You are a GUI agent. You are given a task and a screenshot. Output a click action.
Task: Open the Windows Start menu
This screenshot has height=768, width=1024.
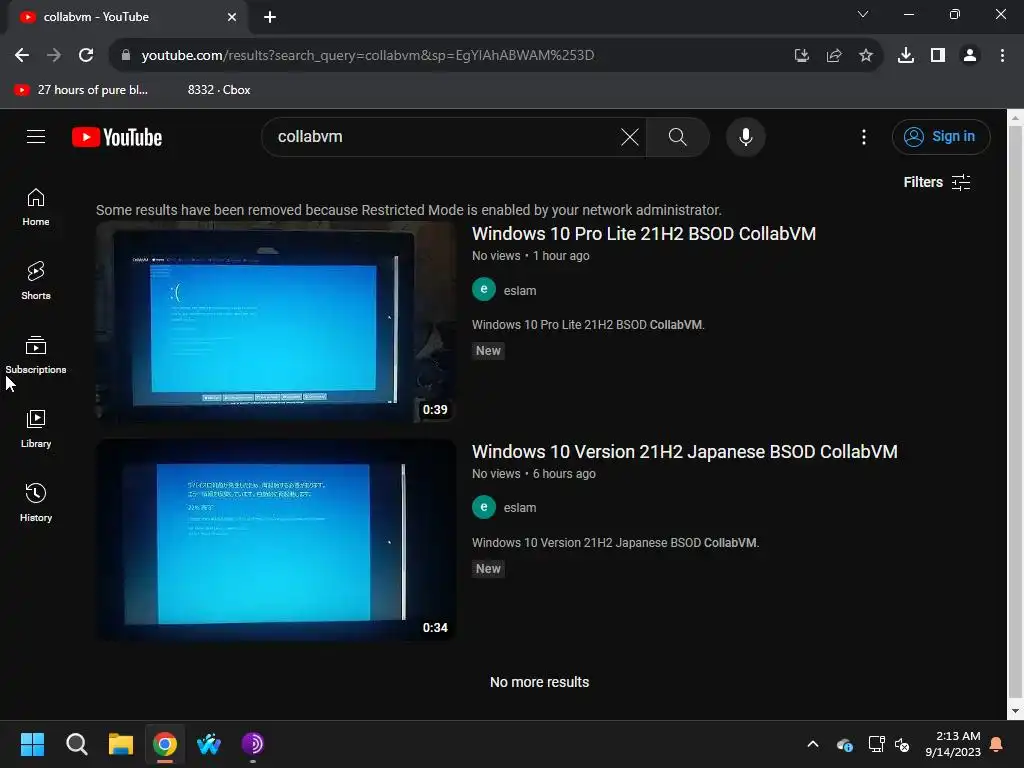[x=32, y=744]
